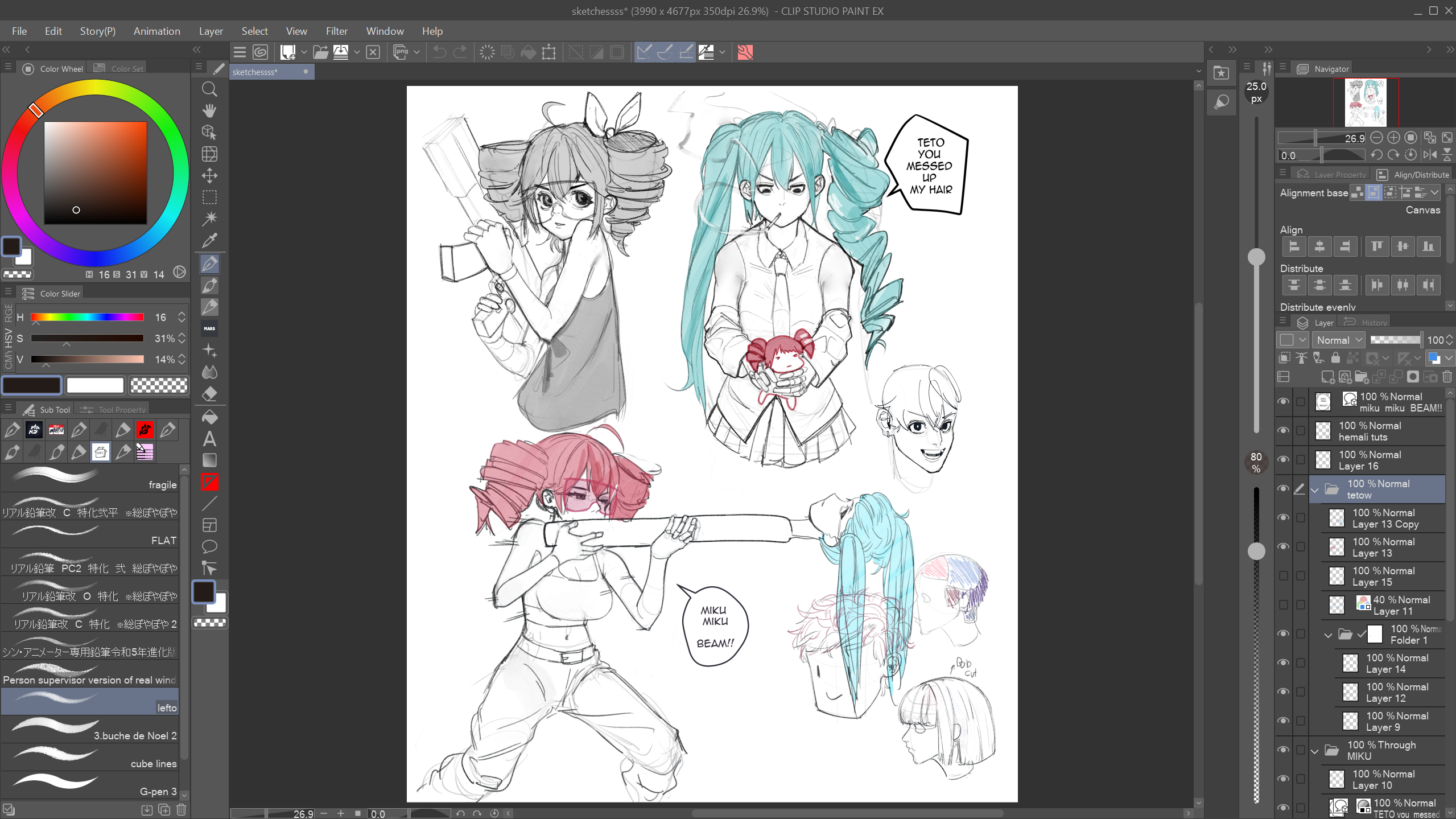Select the Eyedropper tool
Screen dimensions: 1456x819
pos(209,240)
